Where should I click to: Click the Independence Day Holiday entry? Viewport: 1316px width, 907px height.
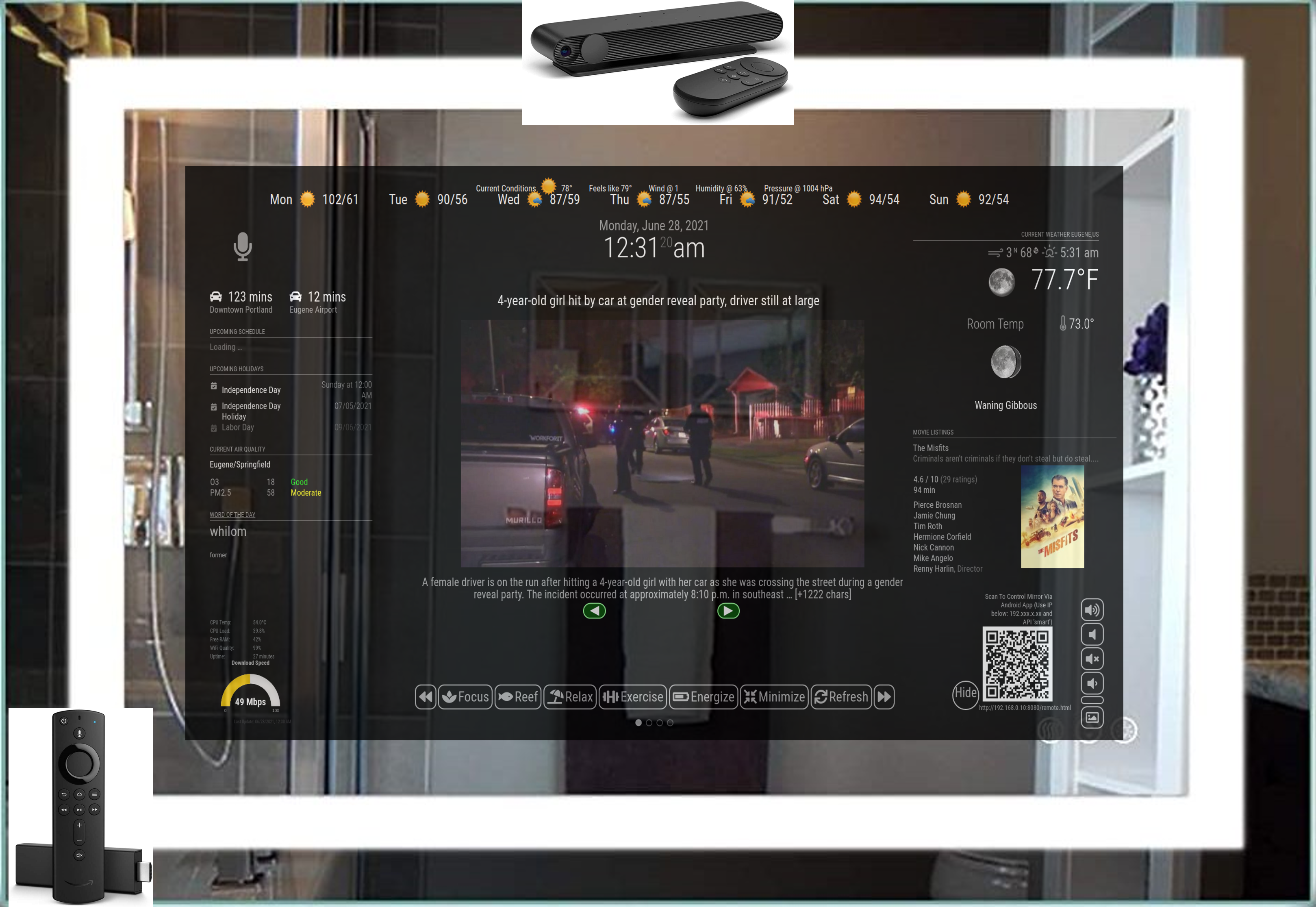pyautogui.click(x=290, y=411)
